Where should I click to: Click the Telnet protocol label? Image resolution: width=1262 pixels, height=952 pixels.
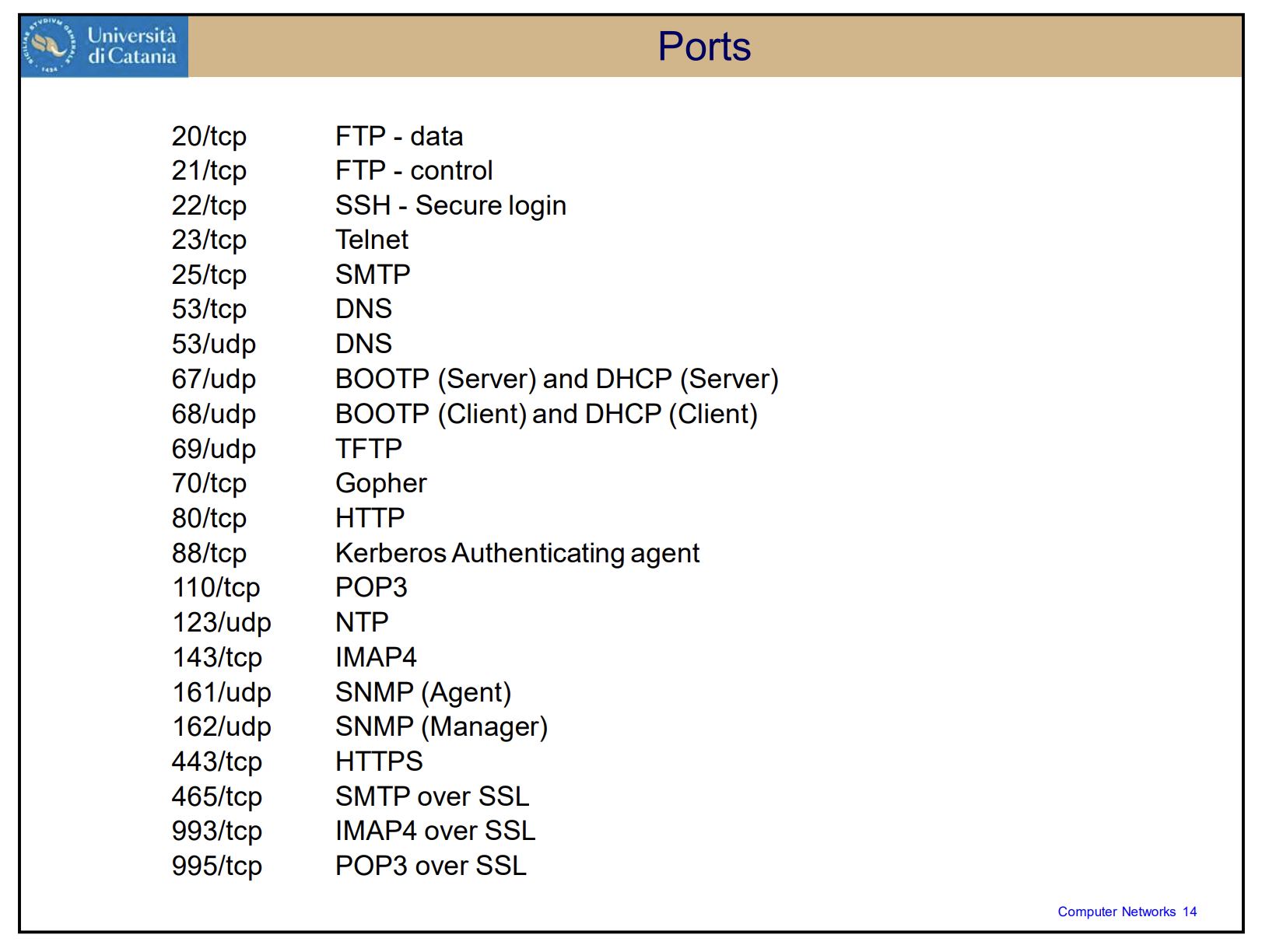pyautogui.click(x=371, y=240)
